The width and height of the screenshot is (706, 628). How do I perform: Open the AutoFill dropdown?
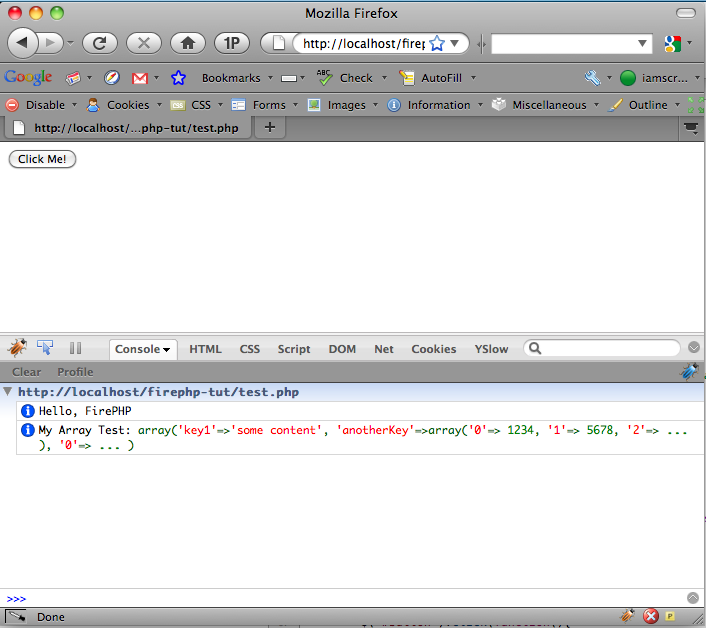(x=473, y=78)
